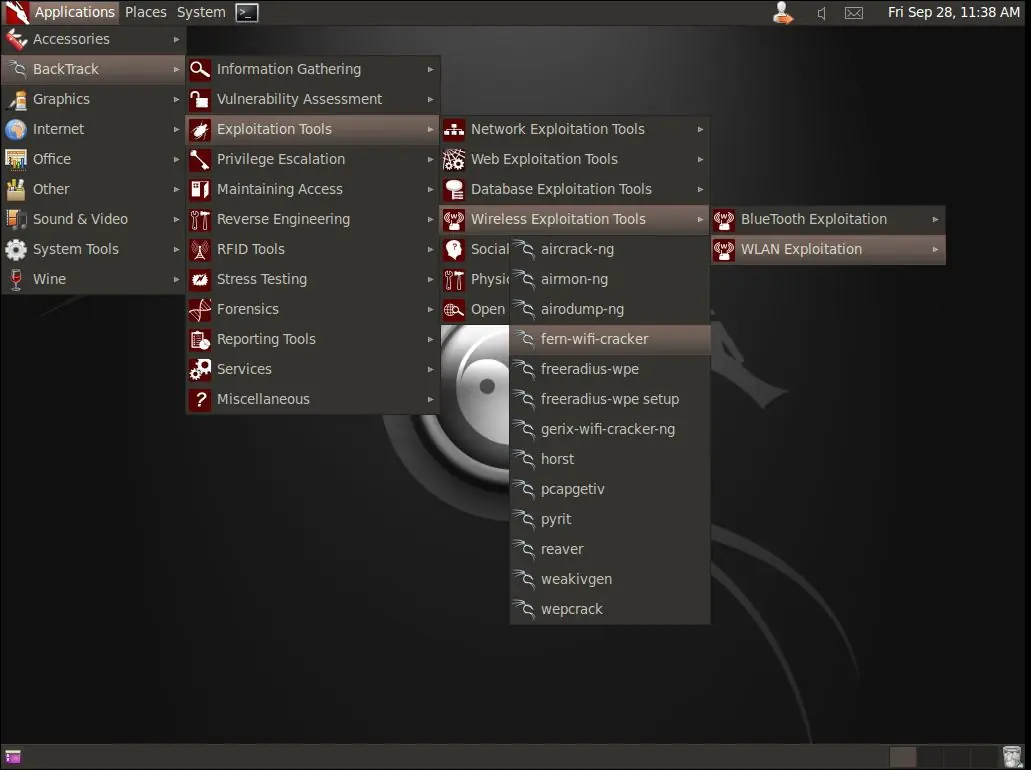The height and width of the screenshot is (770, 1031).
Task: Click the Graphics category icon
Action: point(16,99)
